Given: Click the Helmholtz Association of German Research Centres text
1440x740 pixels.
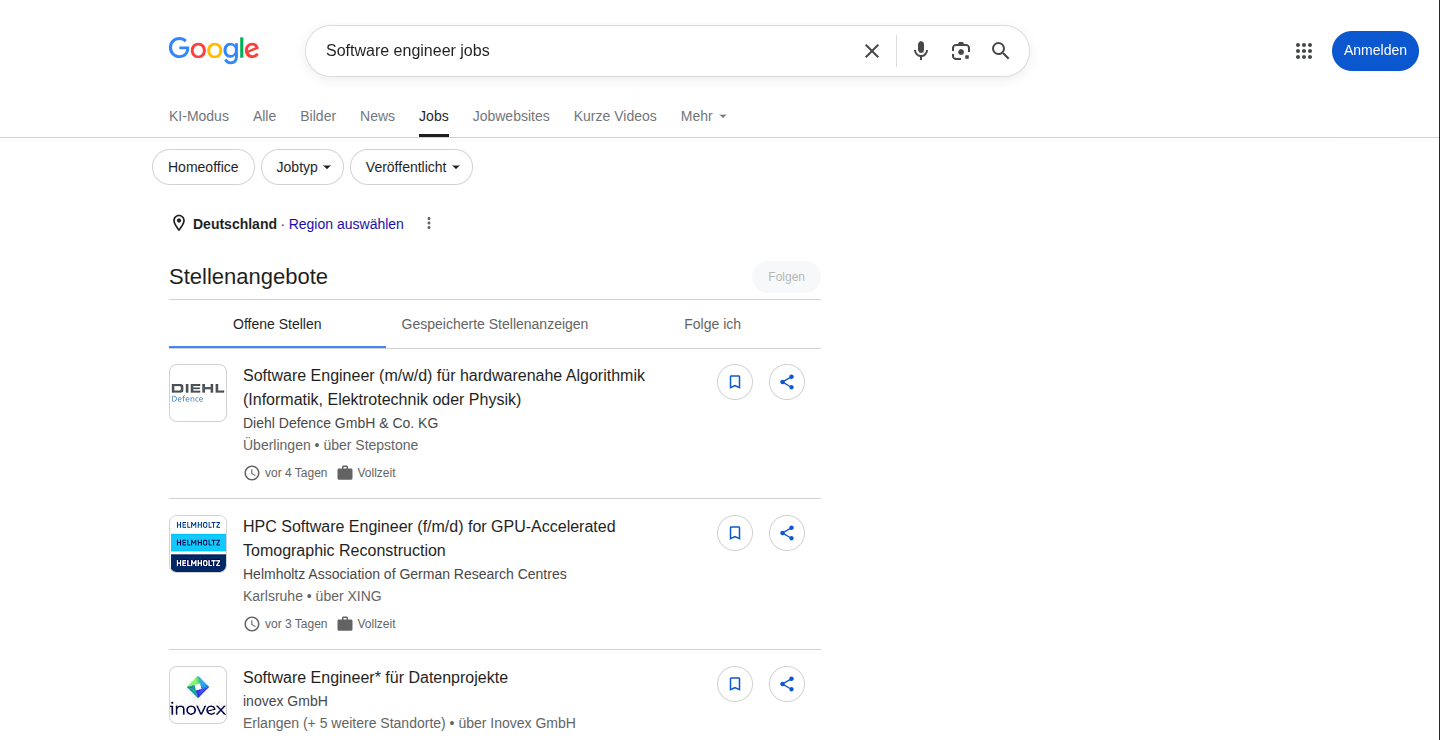Looking at the screenshot, I should coord(405,574).
